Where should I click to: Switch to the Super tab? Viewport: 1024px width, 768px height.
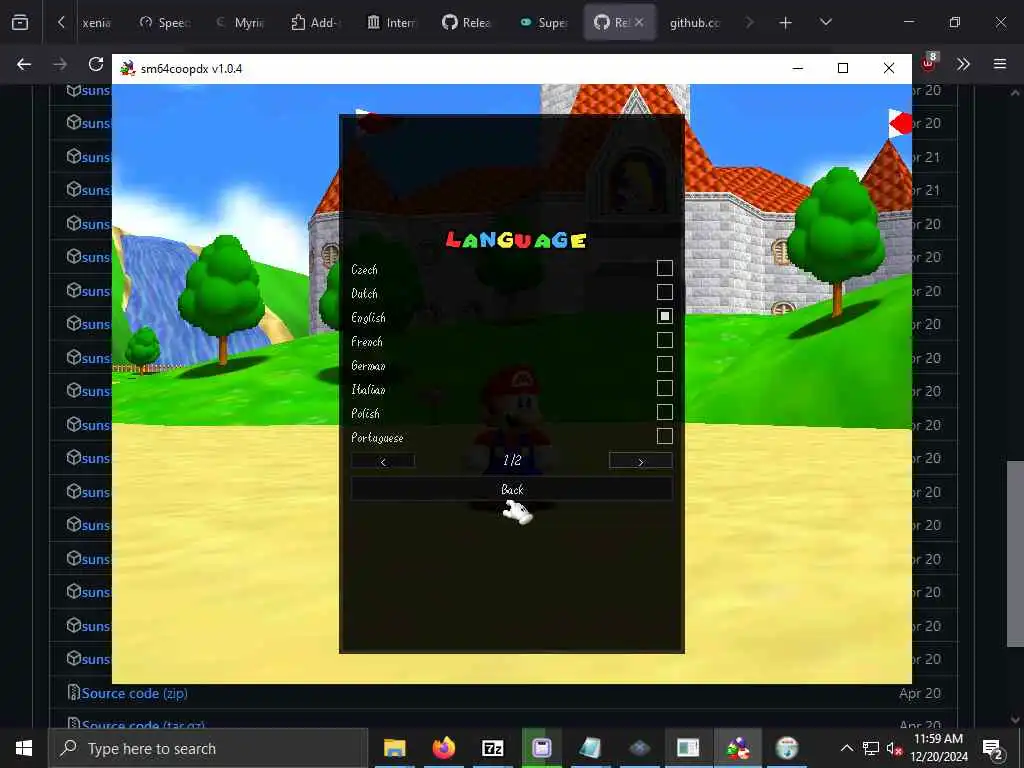(544, 23)
